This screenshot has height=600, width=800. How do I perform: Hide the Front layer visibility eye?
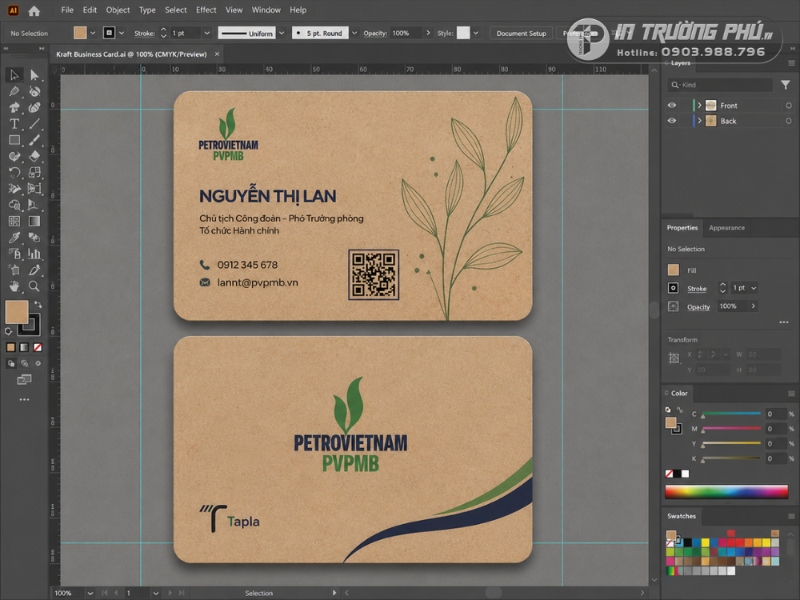tap(672, 105)
